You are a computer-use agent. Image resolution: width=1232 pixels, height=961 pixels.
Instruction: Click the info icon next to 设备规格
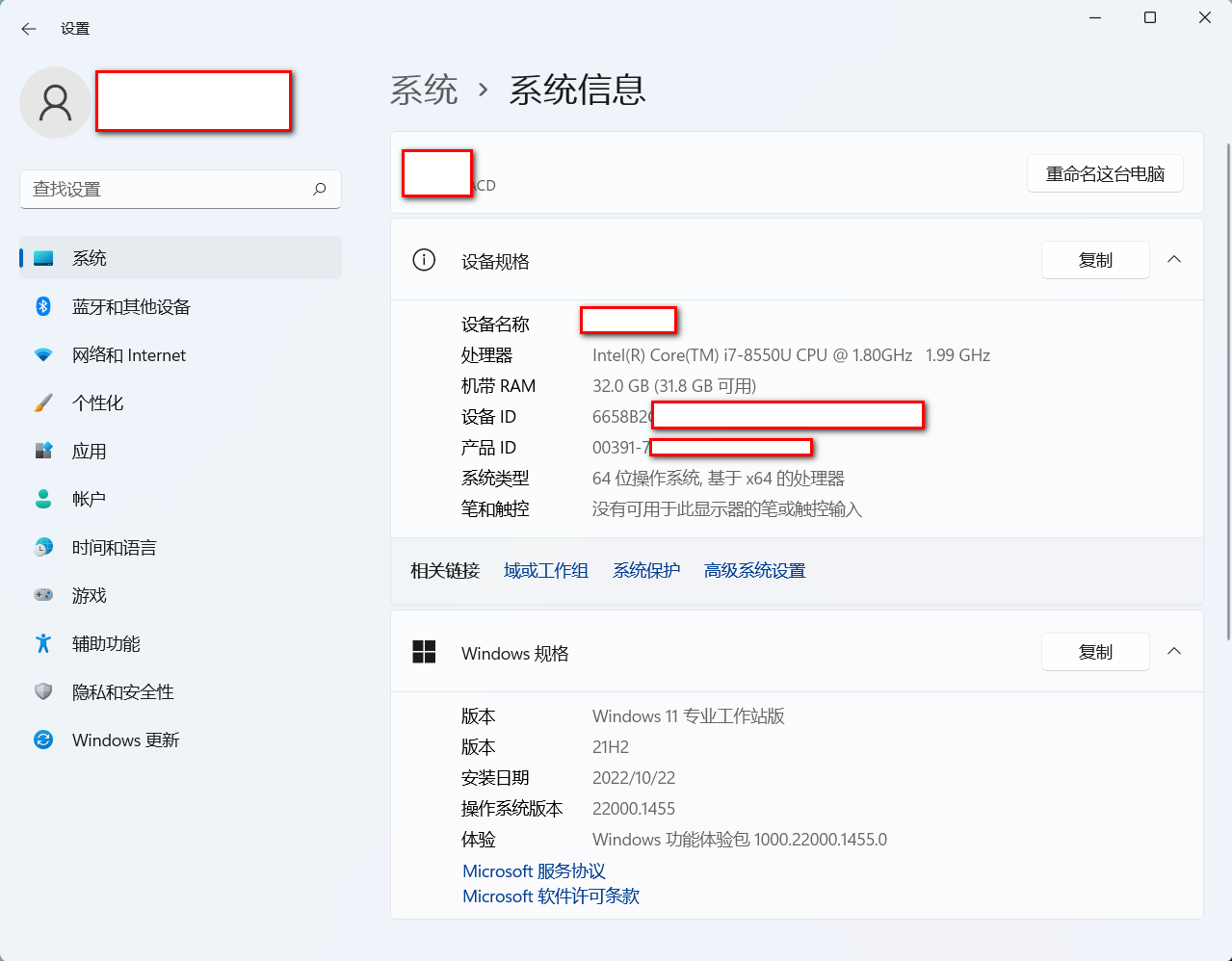pyautogui.click(x=423, y=259)
